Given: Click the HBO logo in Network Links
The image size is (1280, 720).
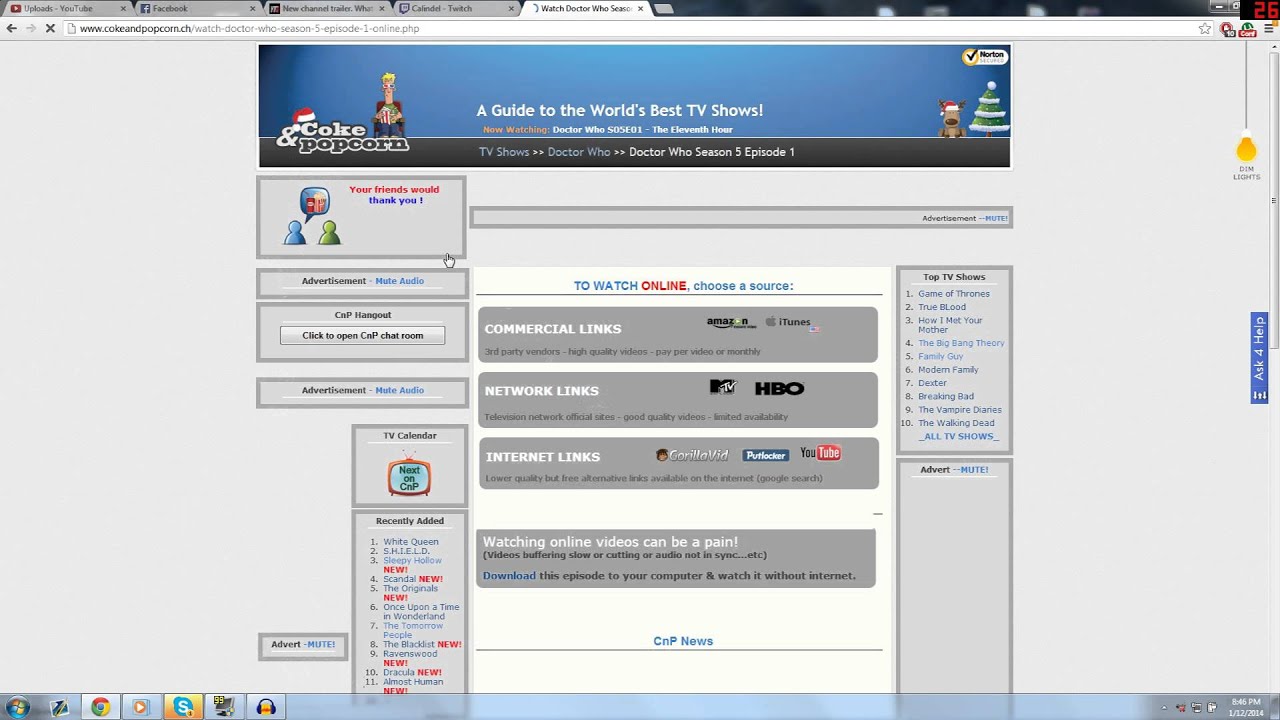Looking at the screenshot, I should pyautogui.click(x=779, y=388).
